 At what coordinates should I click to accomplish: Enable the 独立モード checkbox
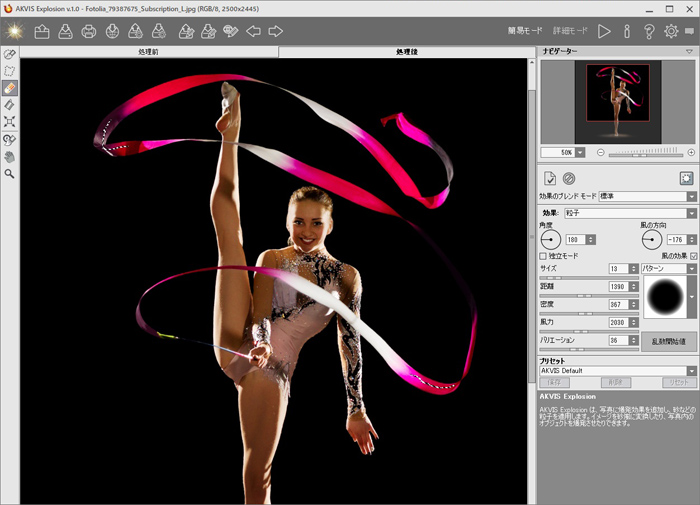(x=544, y=257)
